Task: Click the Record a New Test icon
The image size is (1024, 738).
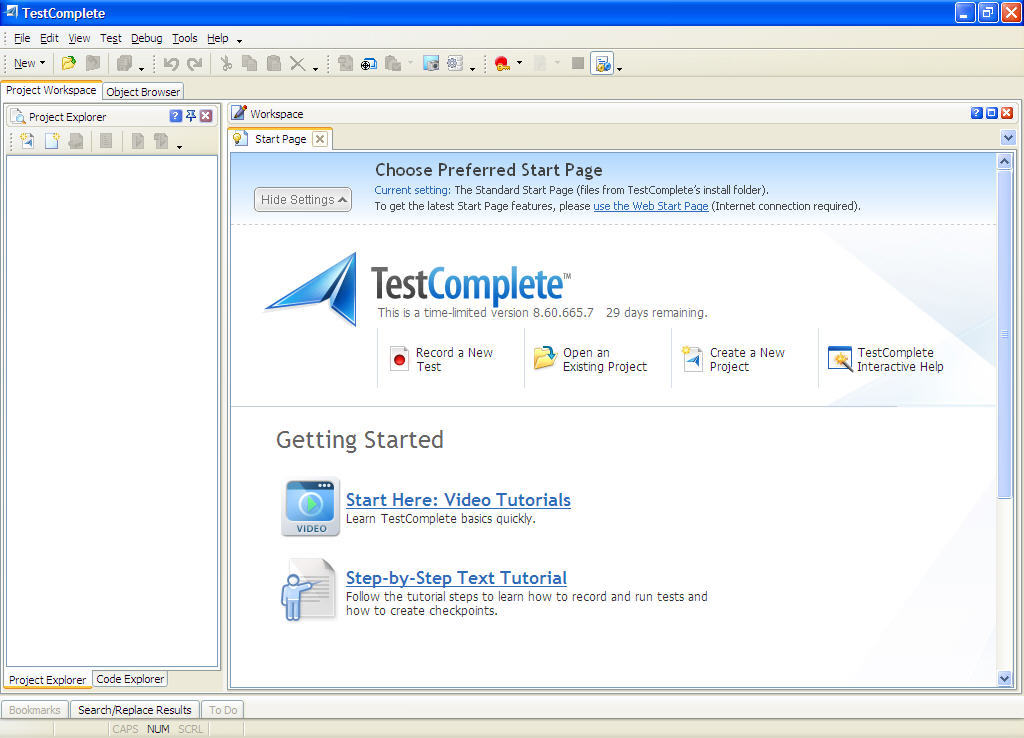Action: click(399, 359)
